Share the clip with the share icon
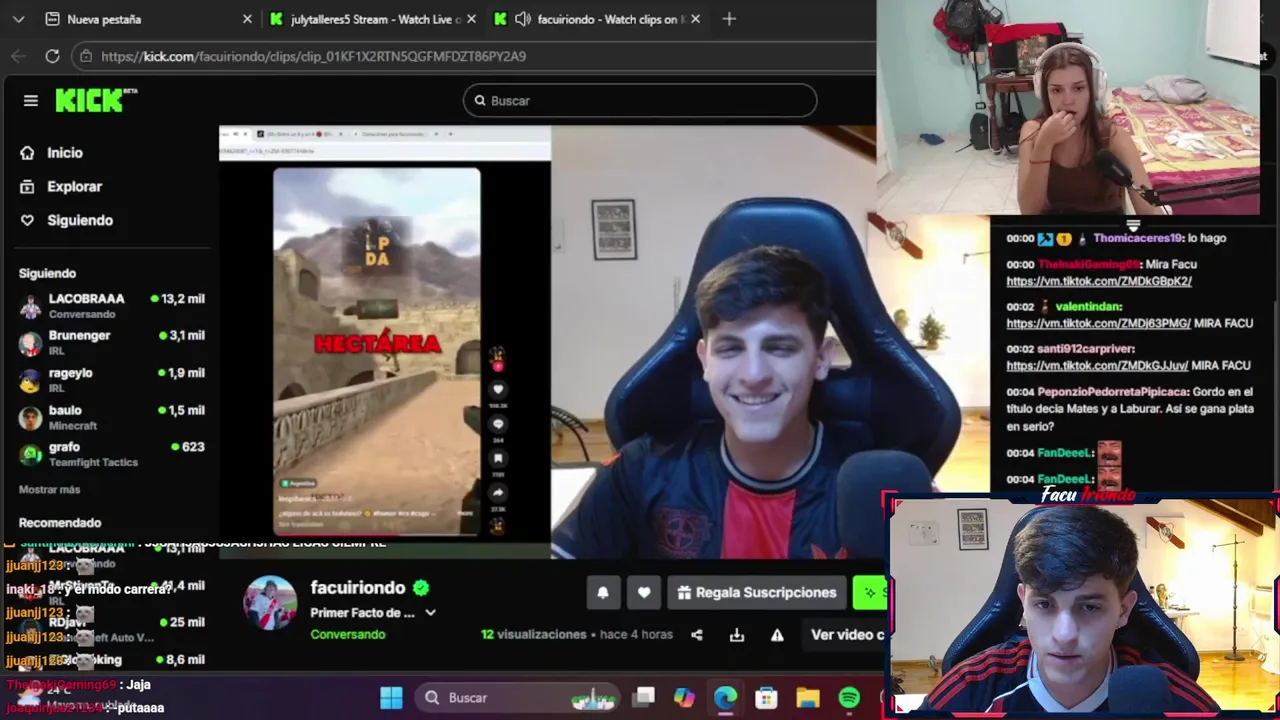The width and height of the screenshot is (1280, 720). 697,635
